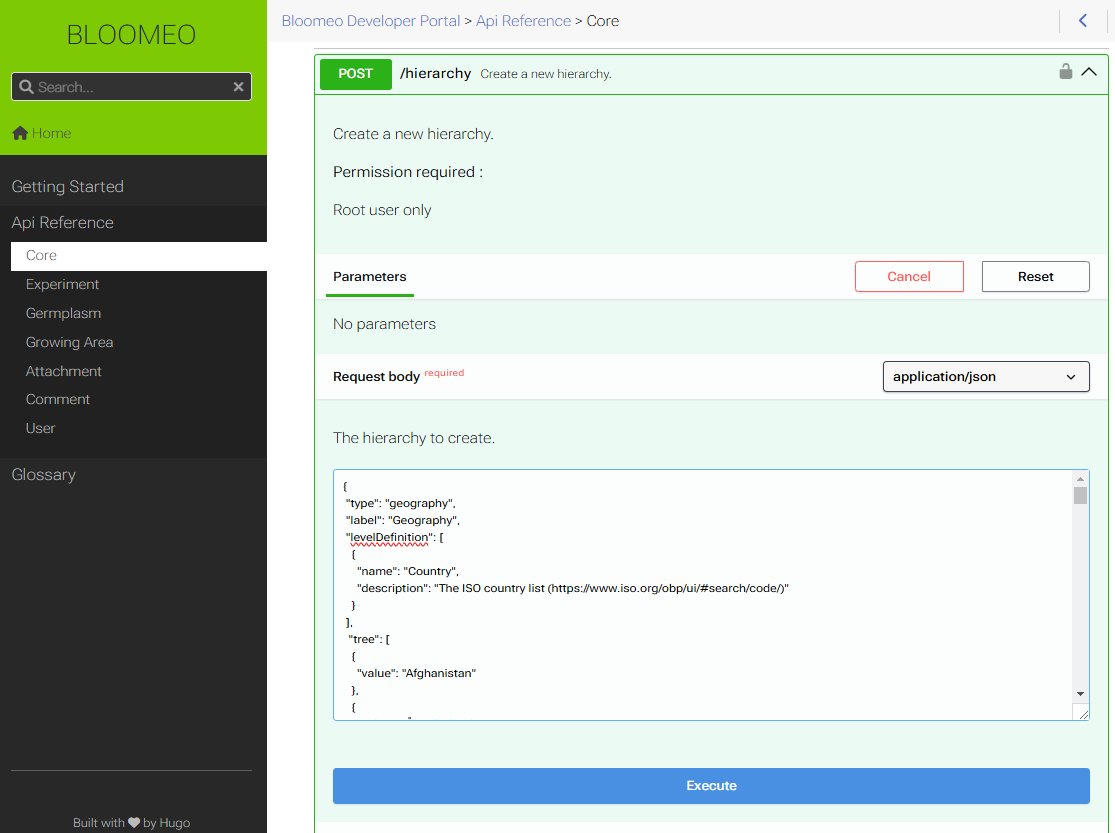This screenshot has height=833, width=1115.
Task: Open Germplasm API reference
Action: click(x=64, y=313)
